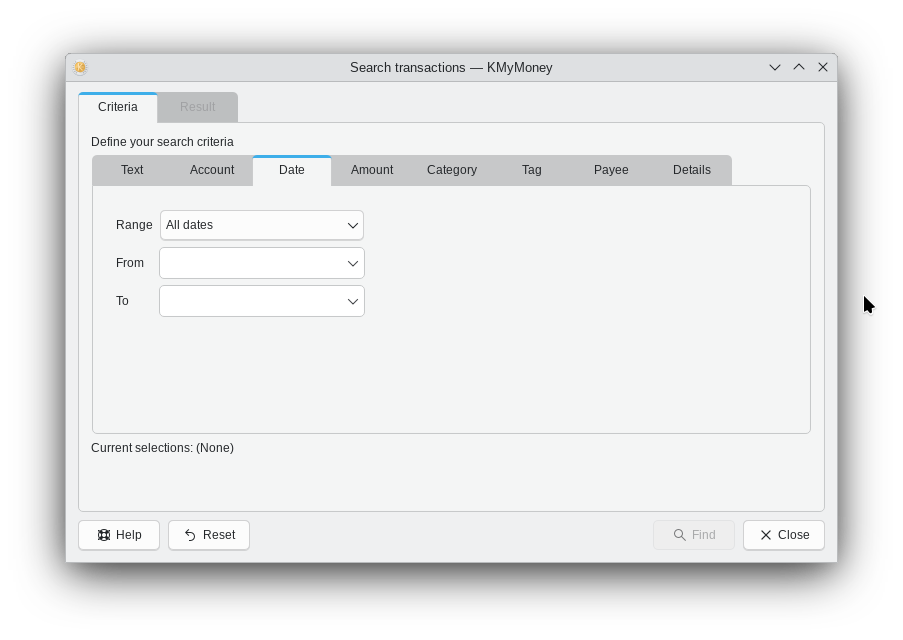
Task: Select the Criteria tab
Action: [x=118, y=108]
